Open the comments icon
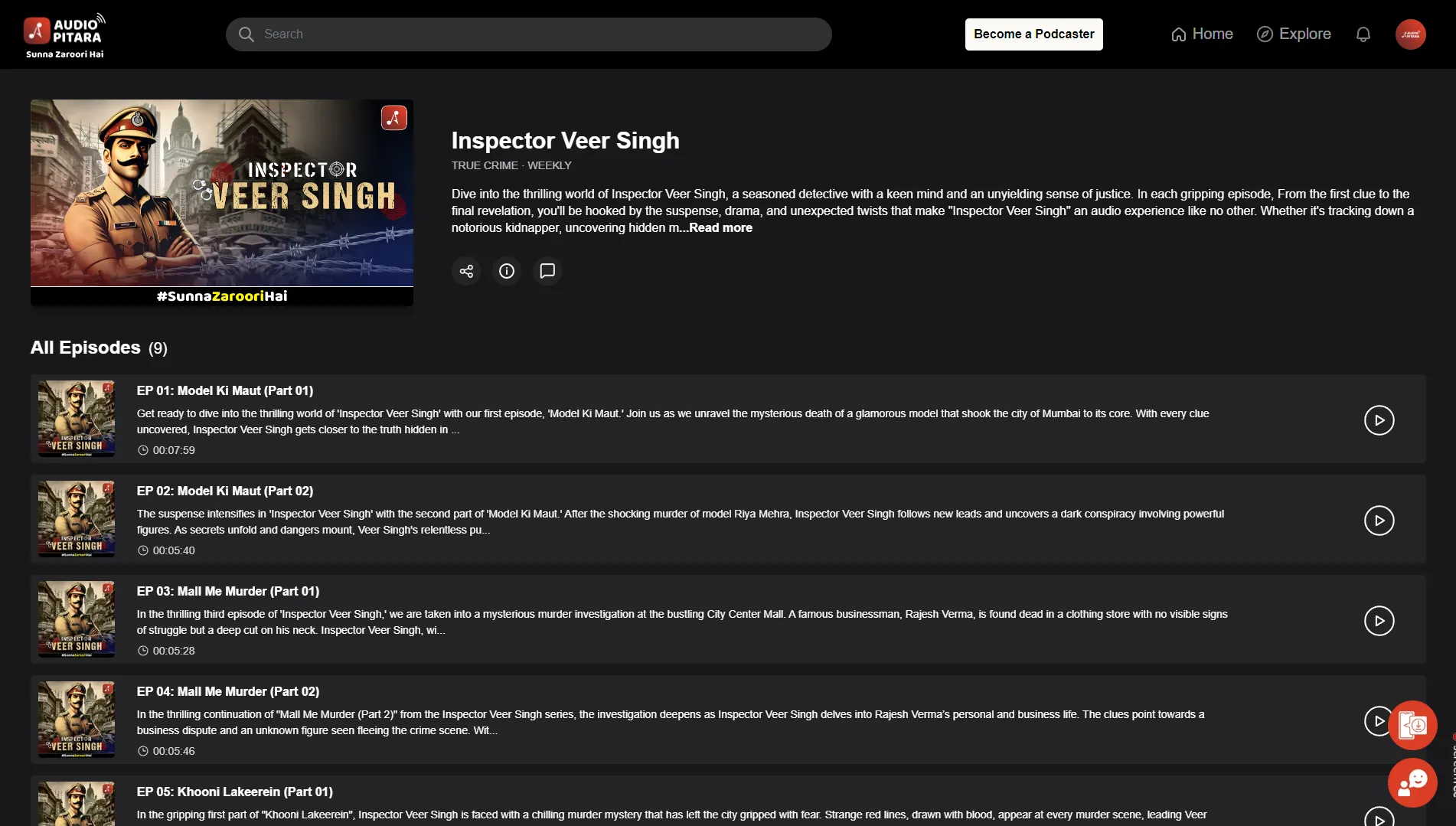The width and height of the screenshot is (1456, 826). (547, 271)
